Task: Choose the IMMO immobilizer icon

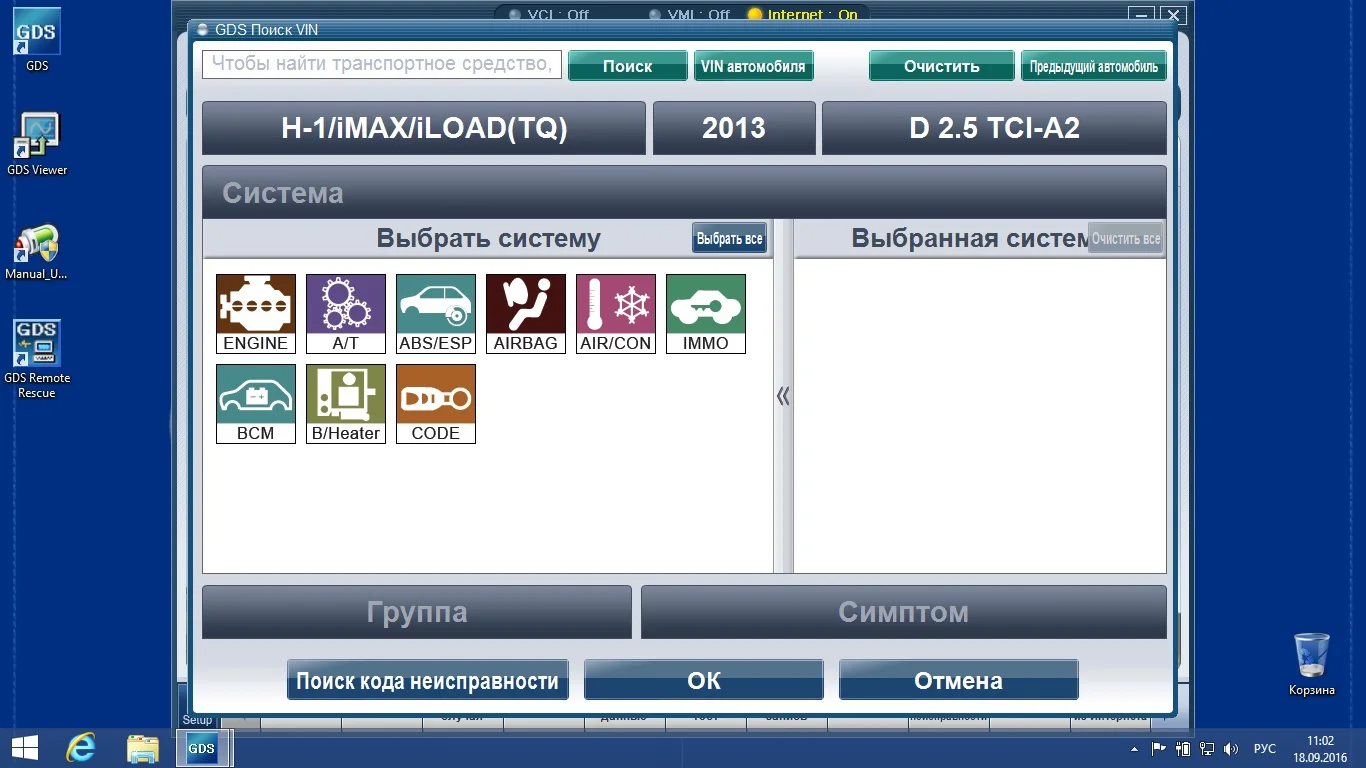Action: pyautogui.click(x=706, y=314)
